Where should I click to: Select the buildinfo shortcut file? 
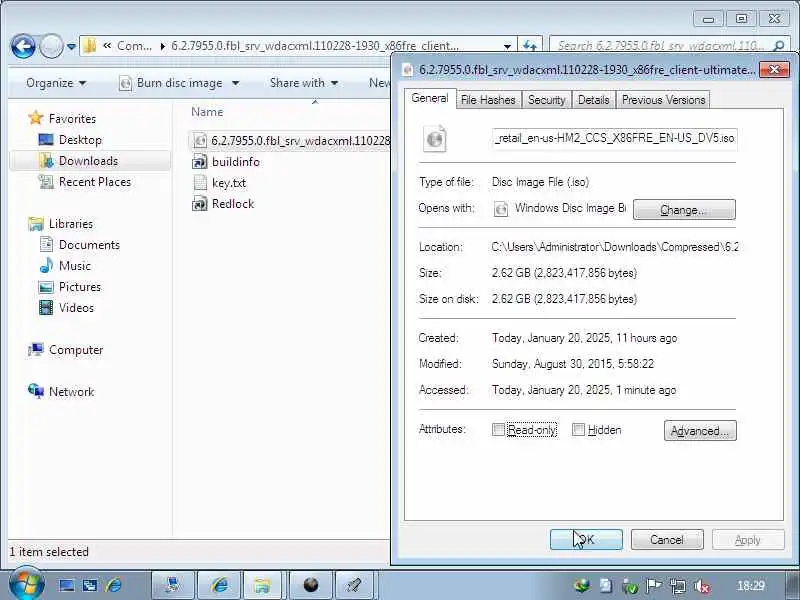point(226,162)
